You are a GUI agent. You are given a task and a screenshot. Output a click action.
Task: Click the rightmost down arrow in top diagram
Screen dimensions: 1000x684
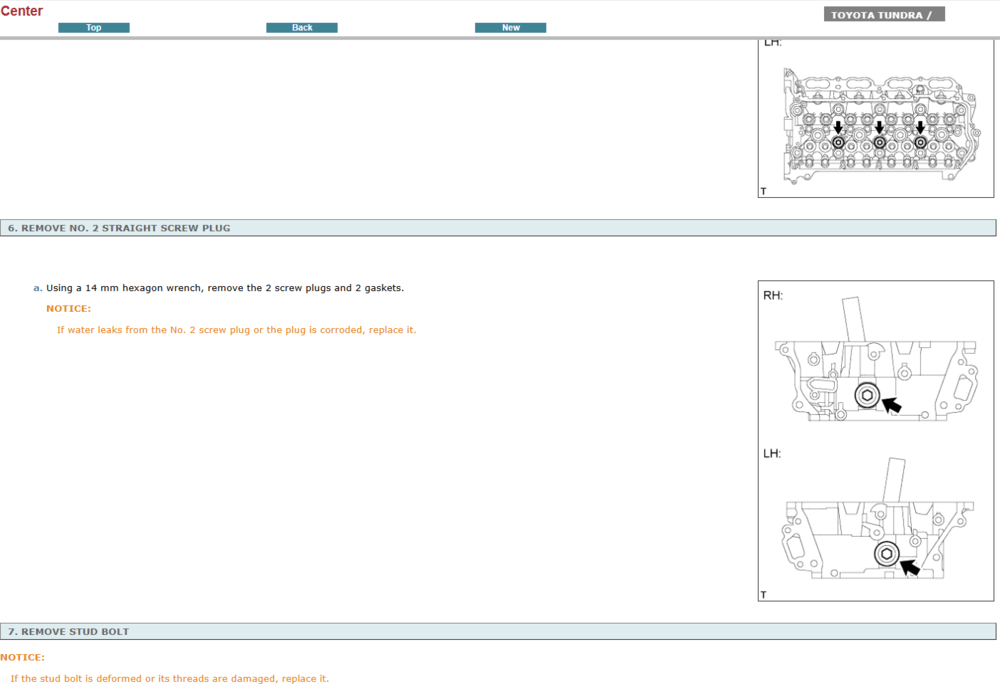920,128
